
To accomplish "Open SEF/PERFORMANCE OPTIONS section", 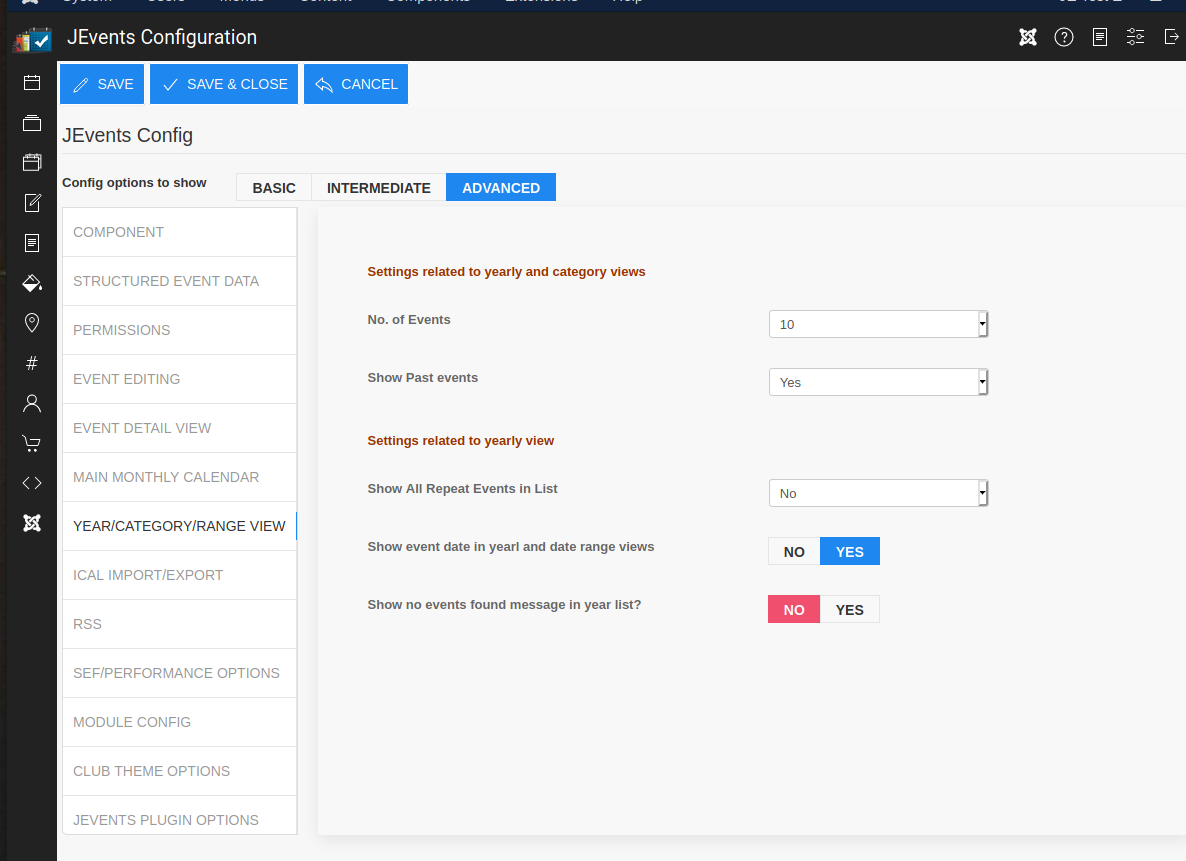I will (179, 673).
